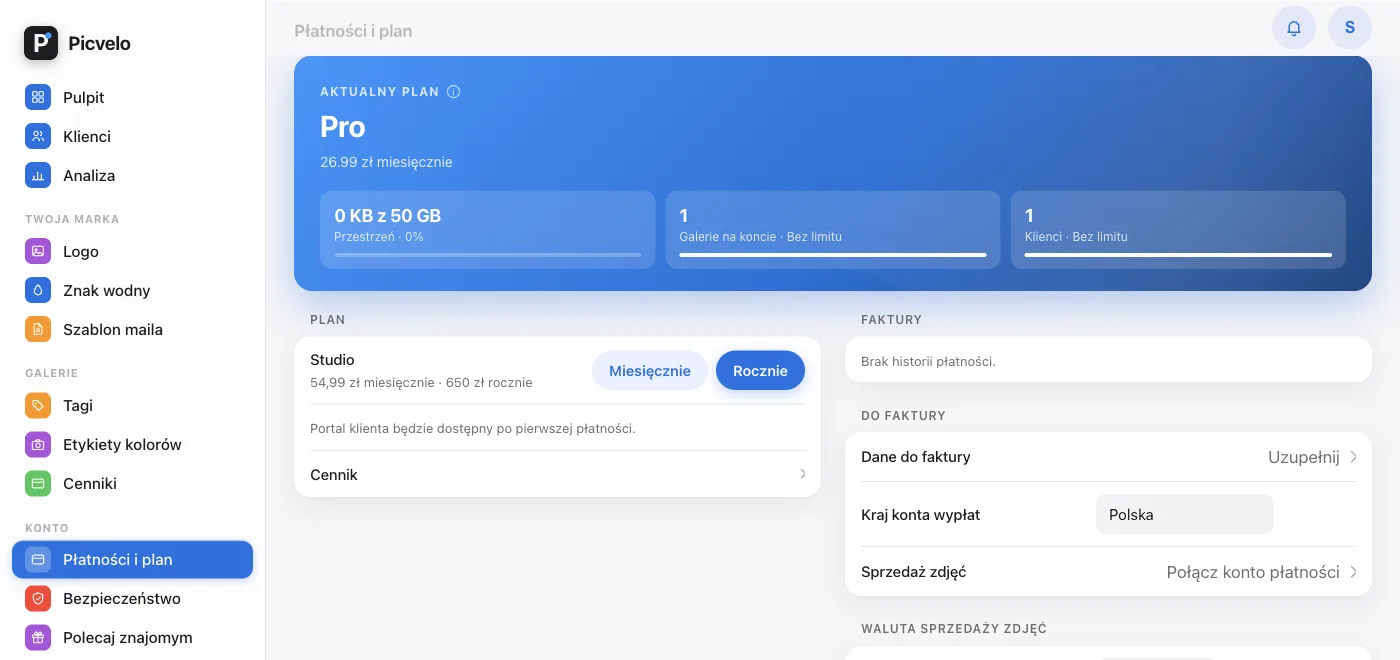Image resolution: width=1400 pixels, height=660 pixels.
Task: Switch billing to Rocznie
Action: (x=760, y=371)
